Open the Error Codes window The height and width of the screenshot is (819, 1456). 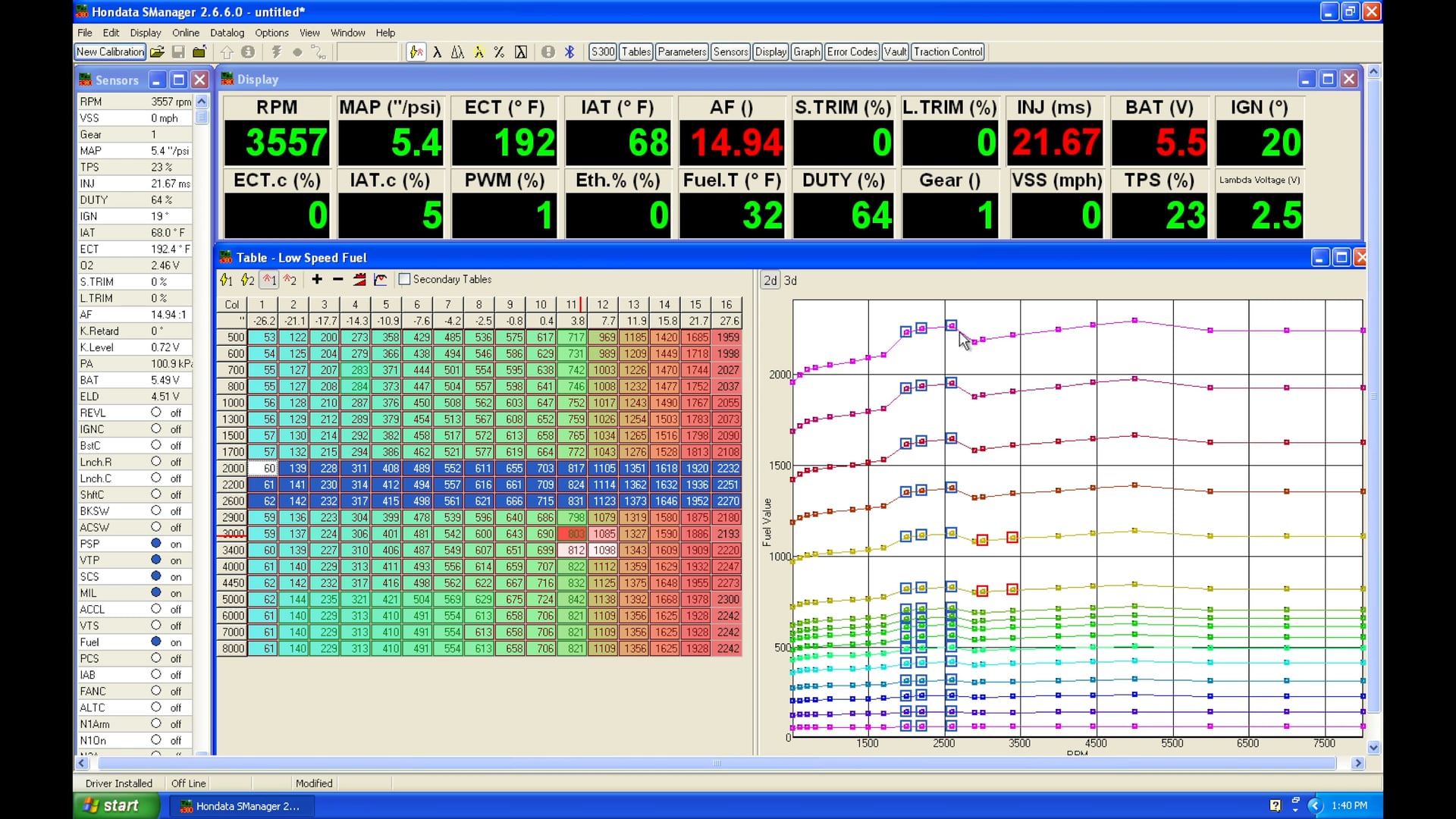tap(852, 52)
